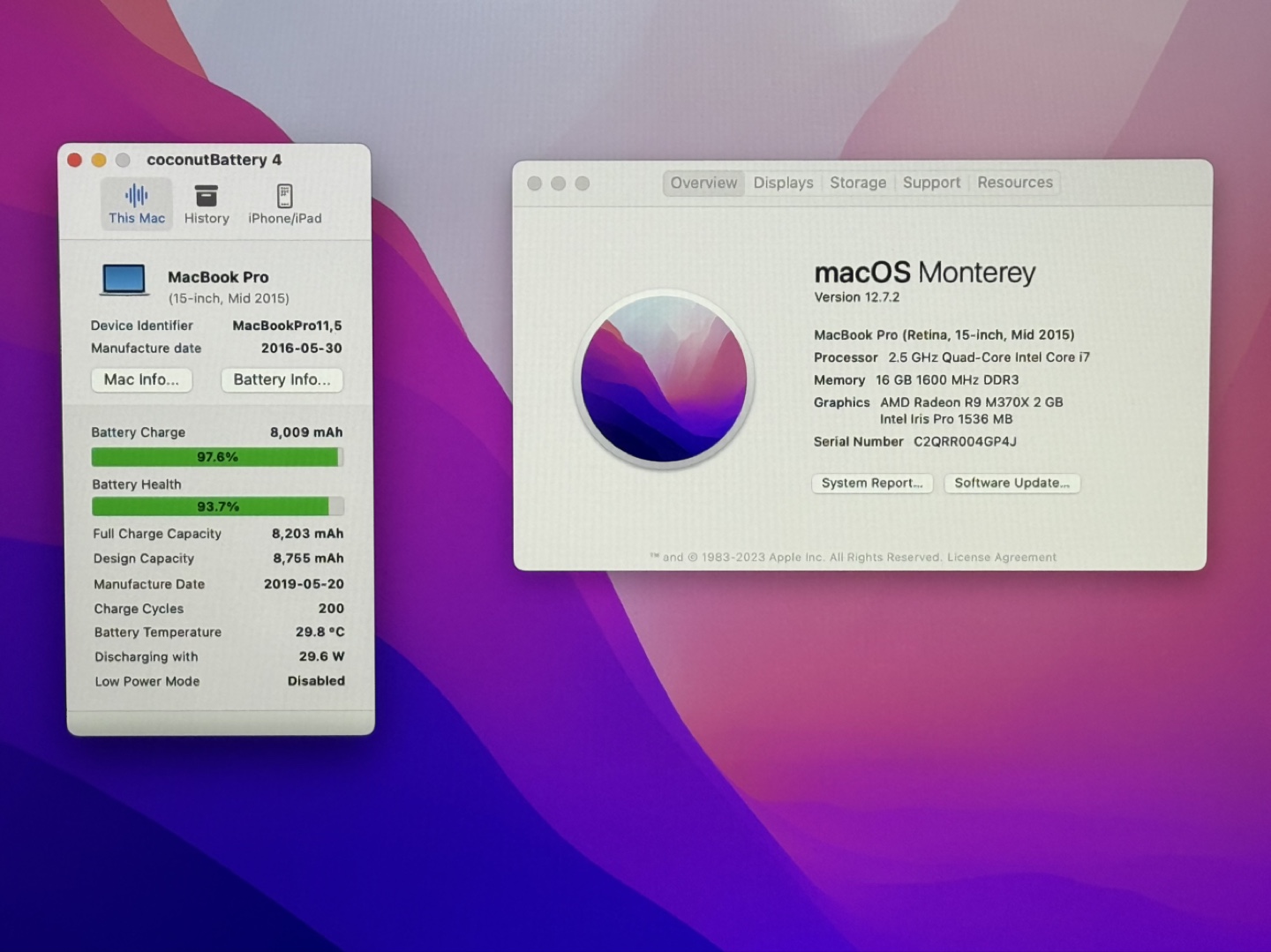1271x952 pixels.
Task: Switch to the Overview tab
Action: [x=703, y=183]
